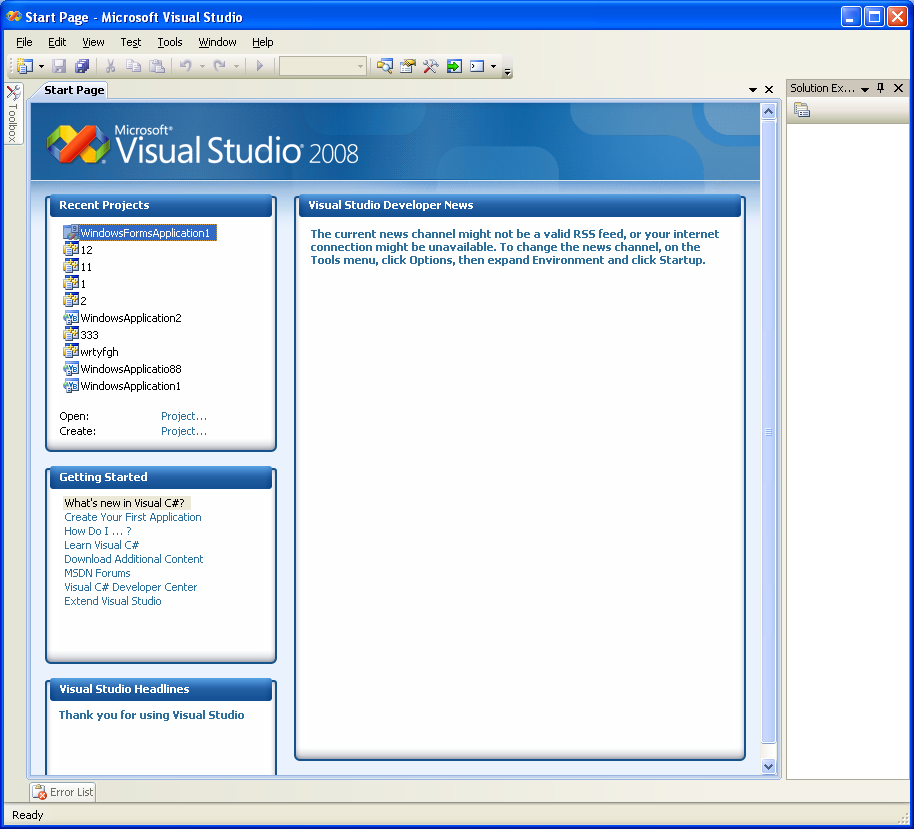
Task: Click the icon beside recent project 1
Action: click(71, 283)
